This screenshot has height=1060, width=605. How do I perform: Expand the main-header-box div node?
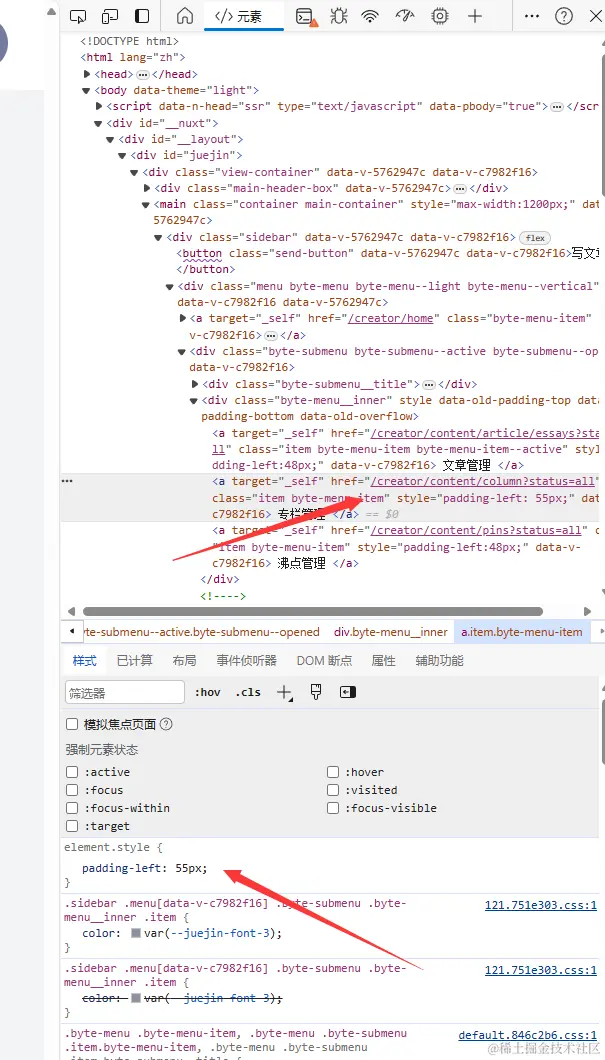(147, 189)
